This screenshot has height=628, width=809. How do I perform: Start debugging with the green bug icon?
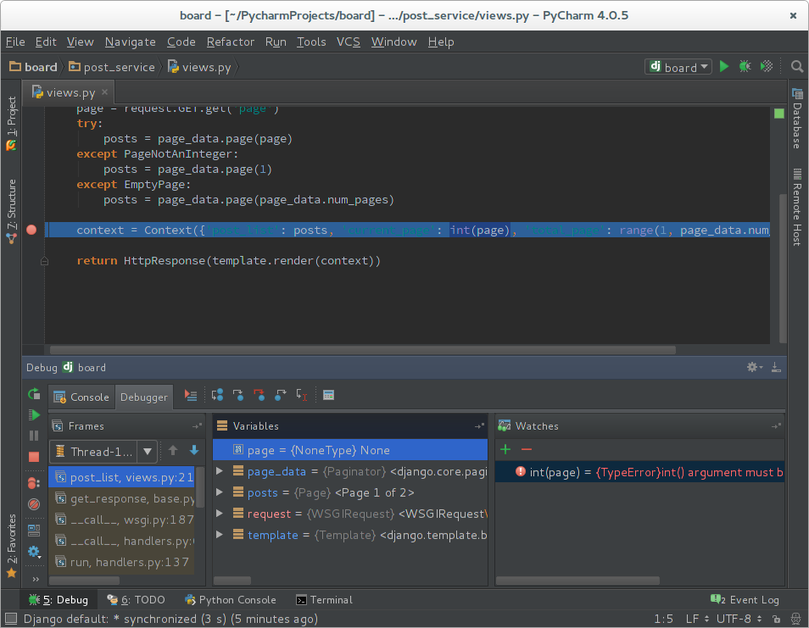pos(745,67)
